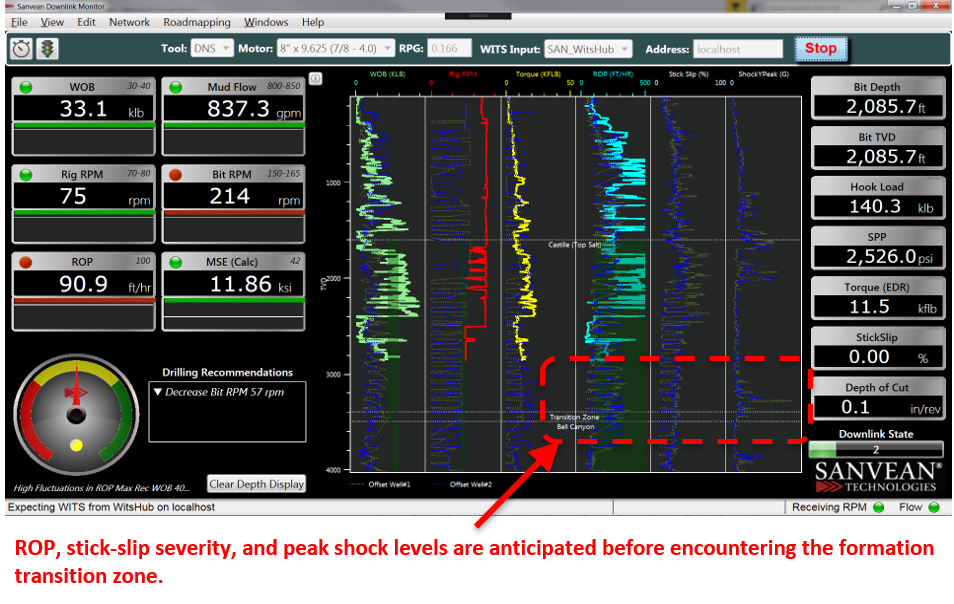Click the StickSlip value 0.00
The image size is (954, 604).
tap(869, 357)
